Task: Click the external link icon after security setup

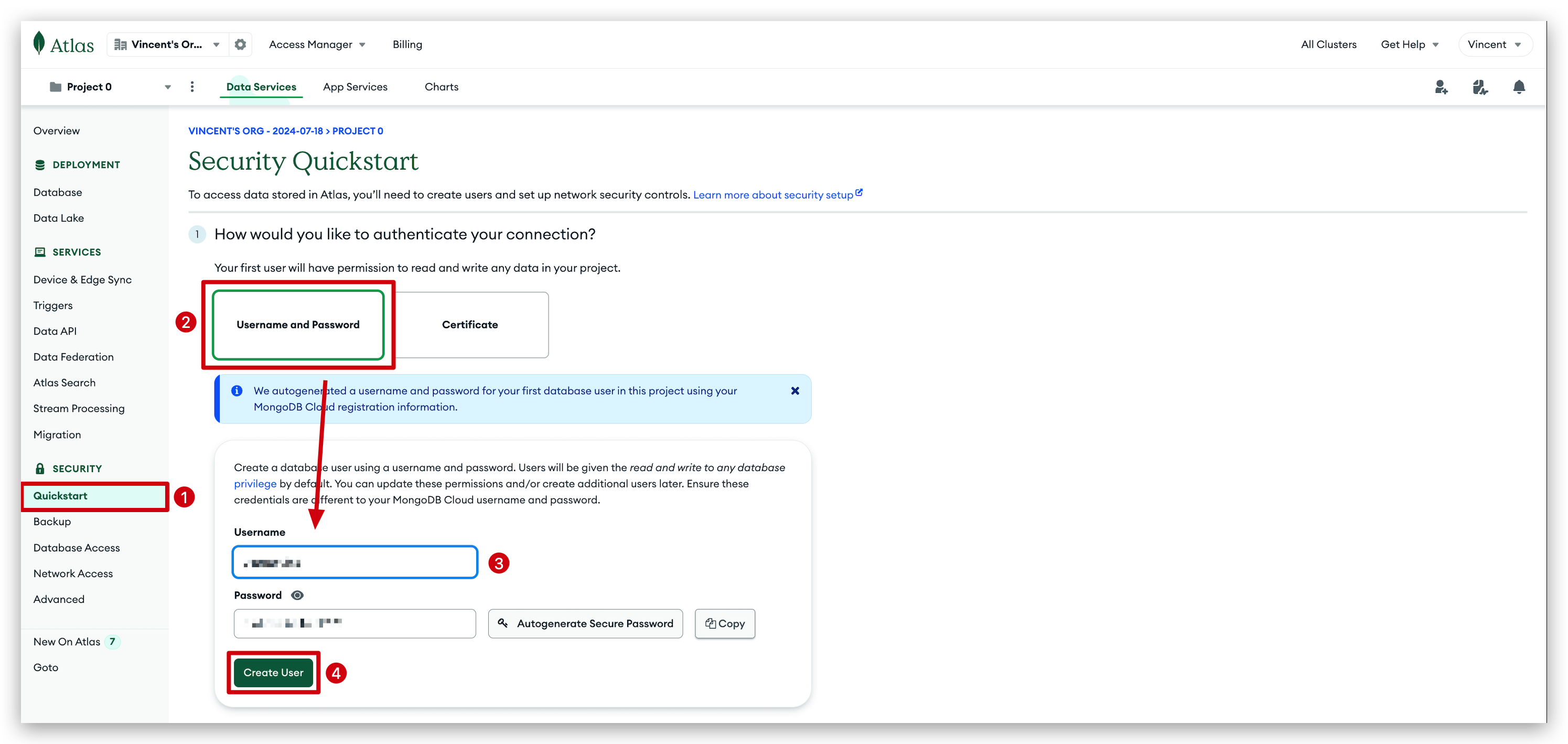Action: pos(859,193)
